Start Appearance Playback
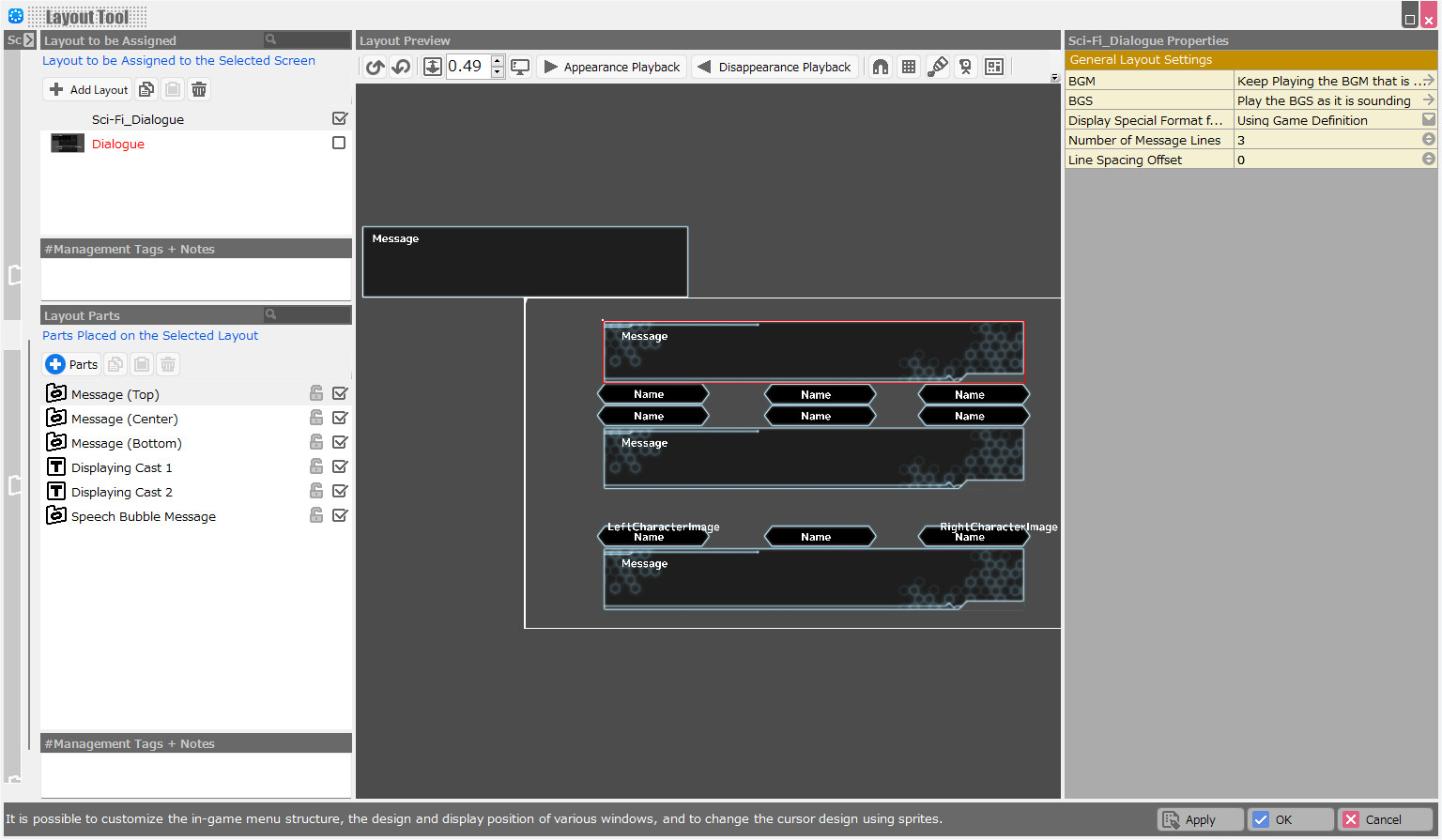 pos(611,66)
